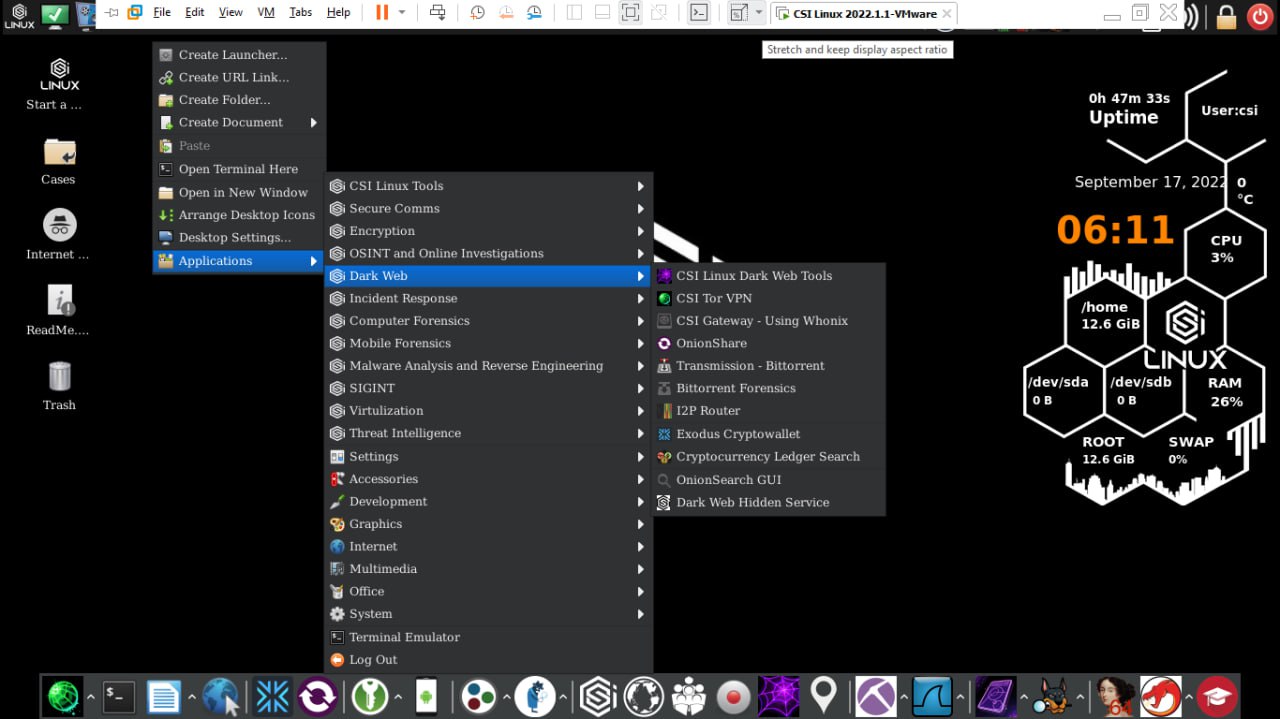Open the purple spider web dock icon
1280x719 pixels.
coord(778,696)
